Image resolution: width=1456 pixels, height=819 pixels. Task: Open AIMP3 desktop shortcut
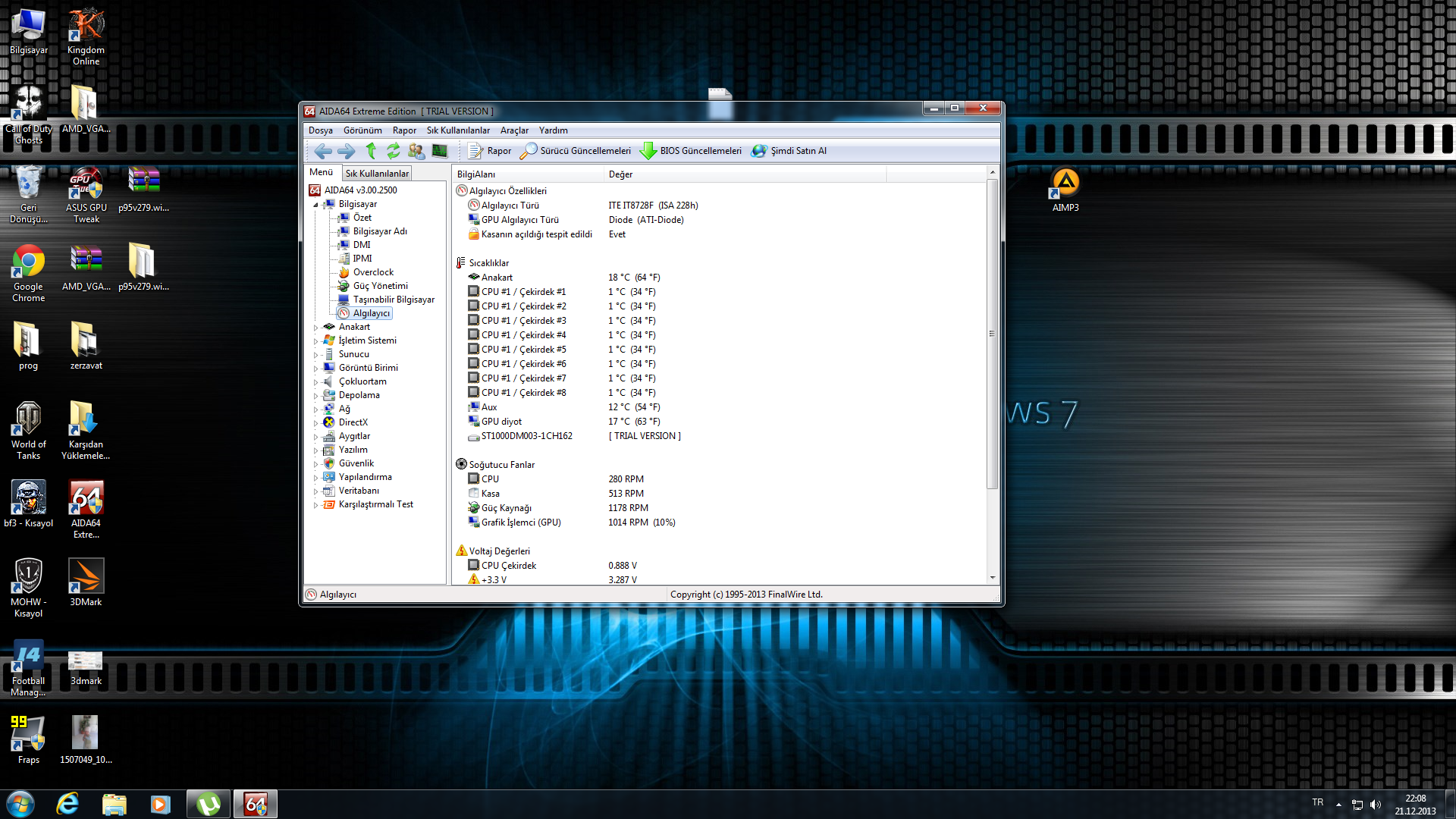coord(1065,190)
